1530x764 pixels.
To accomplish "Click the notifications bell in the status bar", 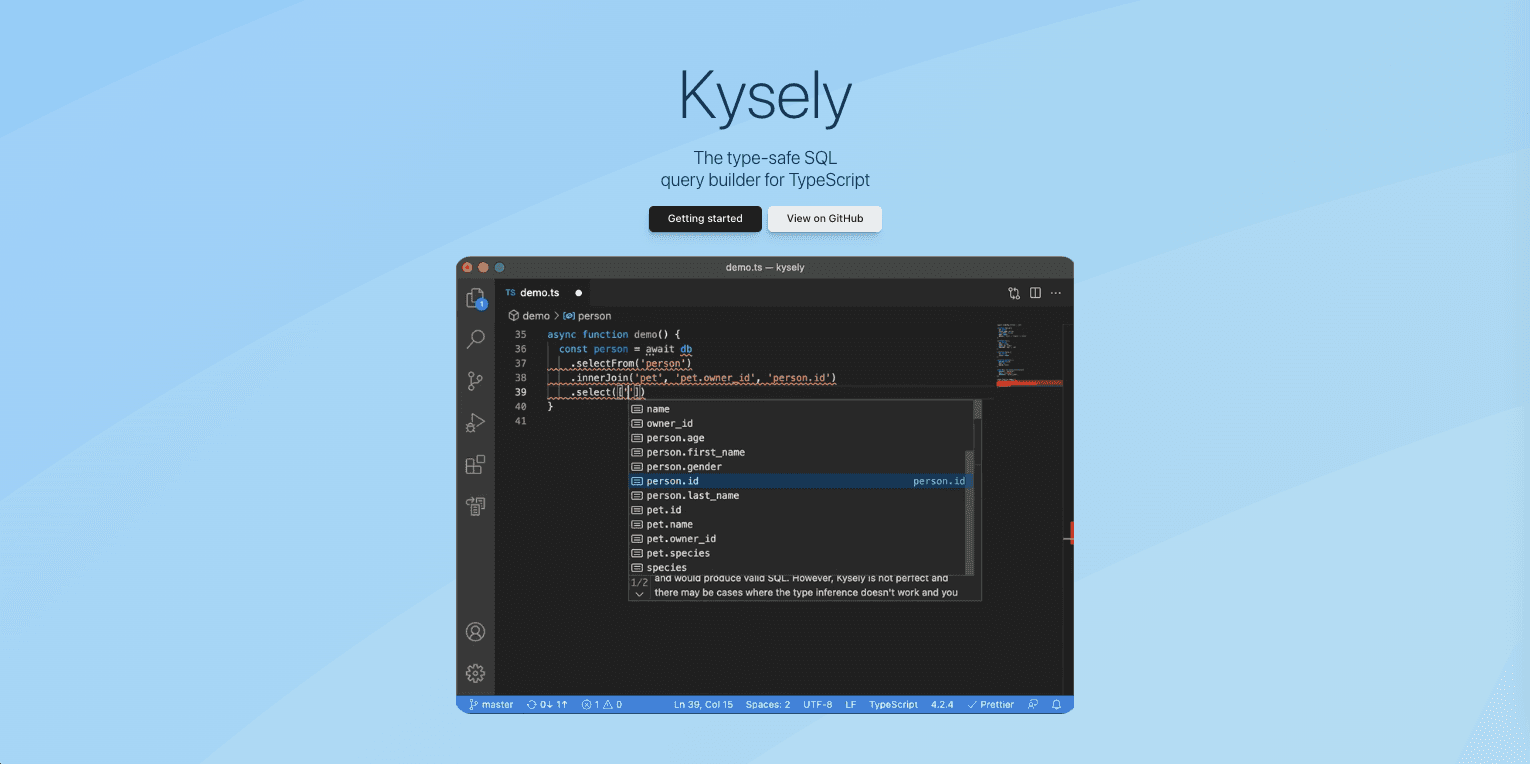I will 1056,704.
